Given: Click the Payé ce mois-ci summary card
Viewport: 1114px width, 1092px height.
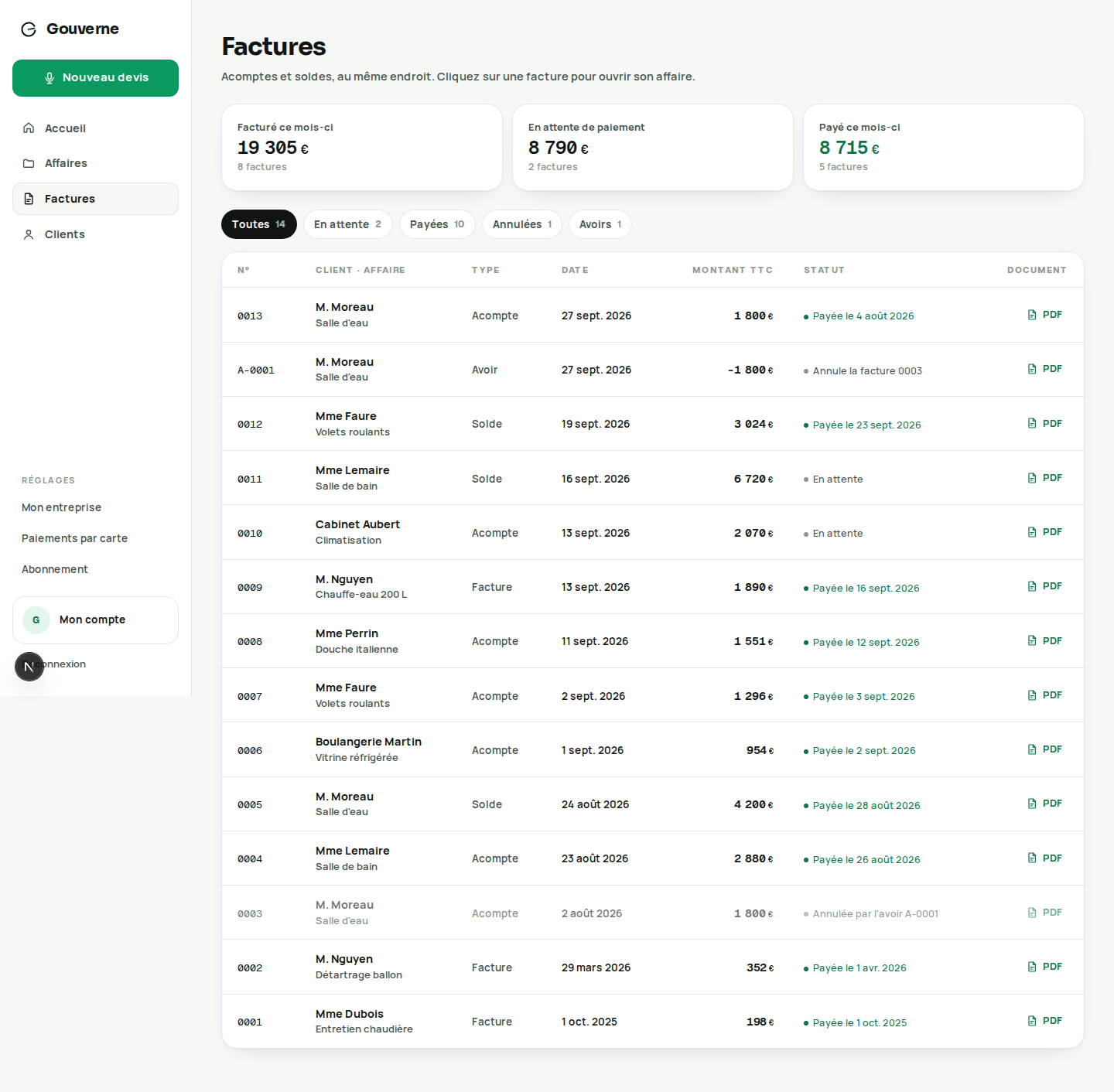Looking at the screenshot, I should (x=944, y=147).
